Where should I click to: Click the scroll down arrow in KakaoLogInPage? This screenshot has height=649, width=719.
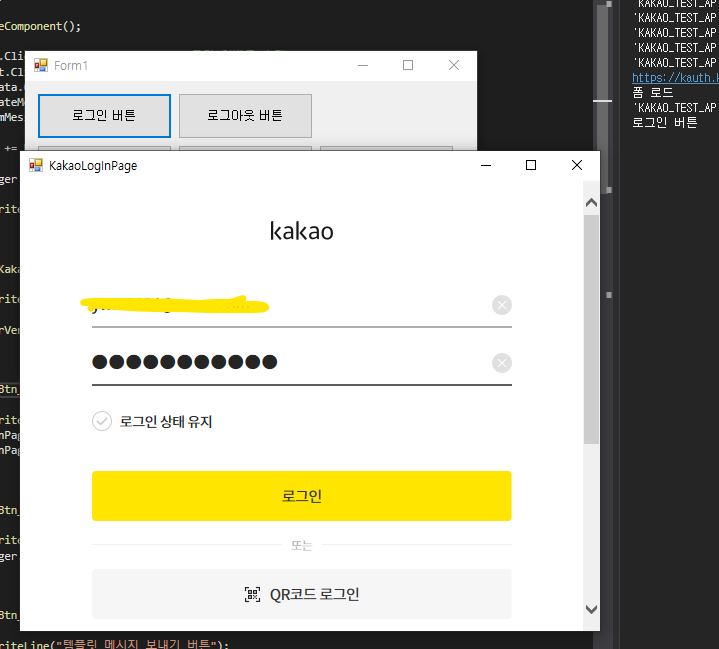[x=592, y=609]
